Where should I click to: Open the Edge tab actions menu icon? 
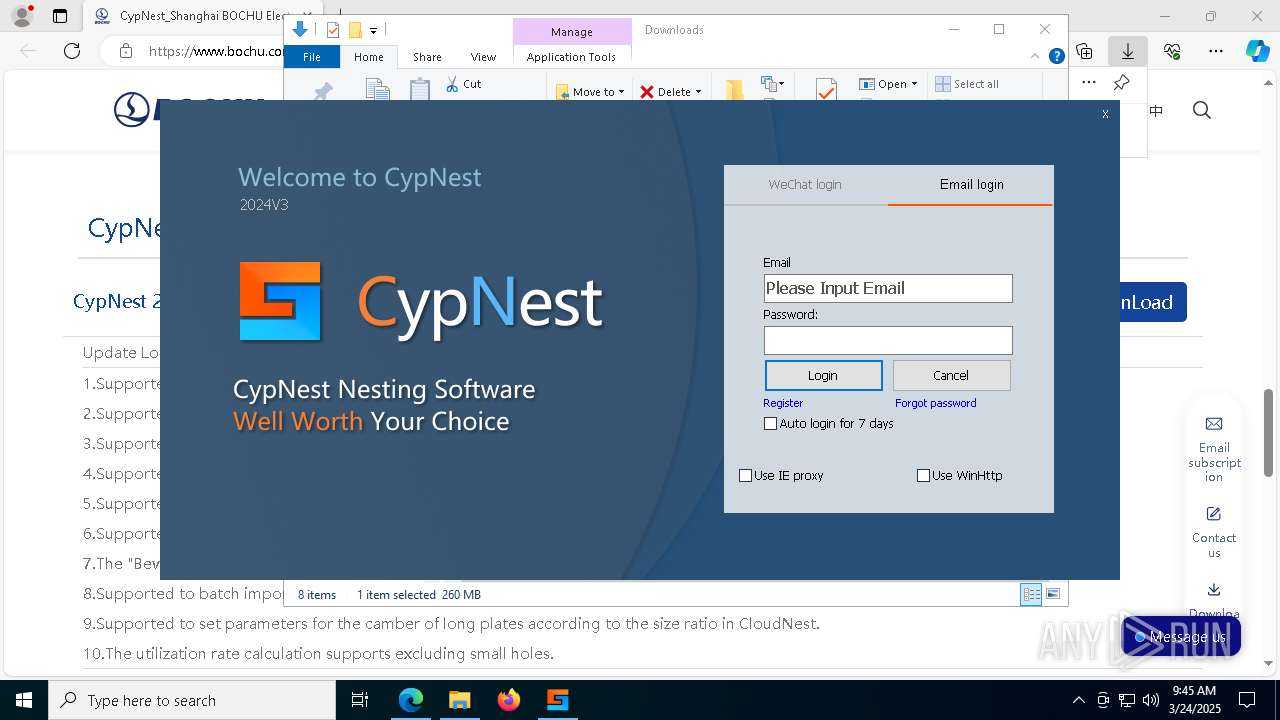(x=60, y=16)
